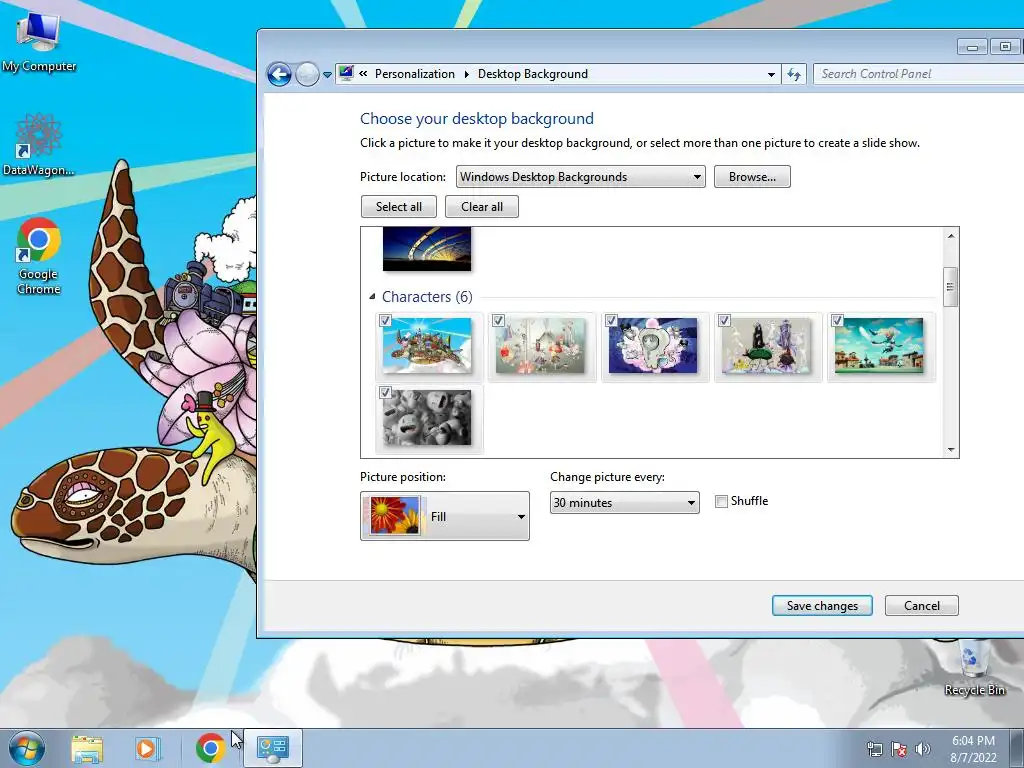Uncheck the flying turtle wallpaper checkbox
1024x768 pixels.
tap(385, 321)
